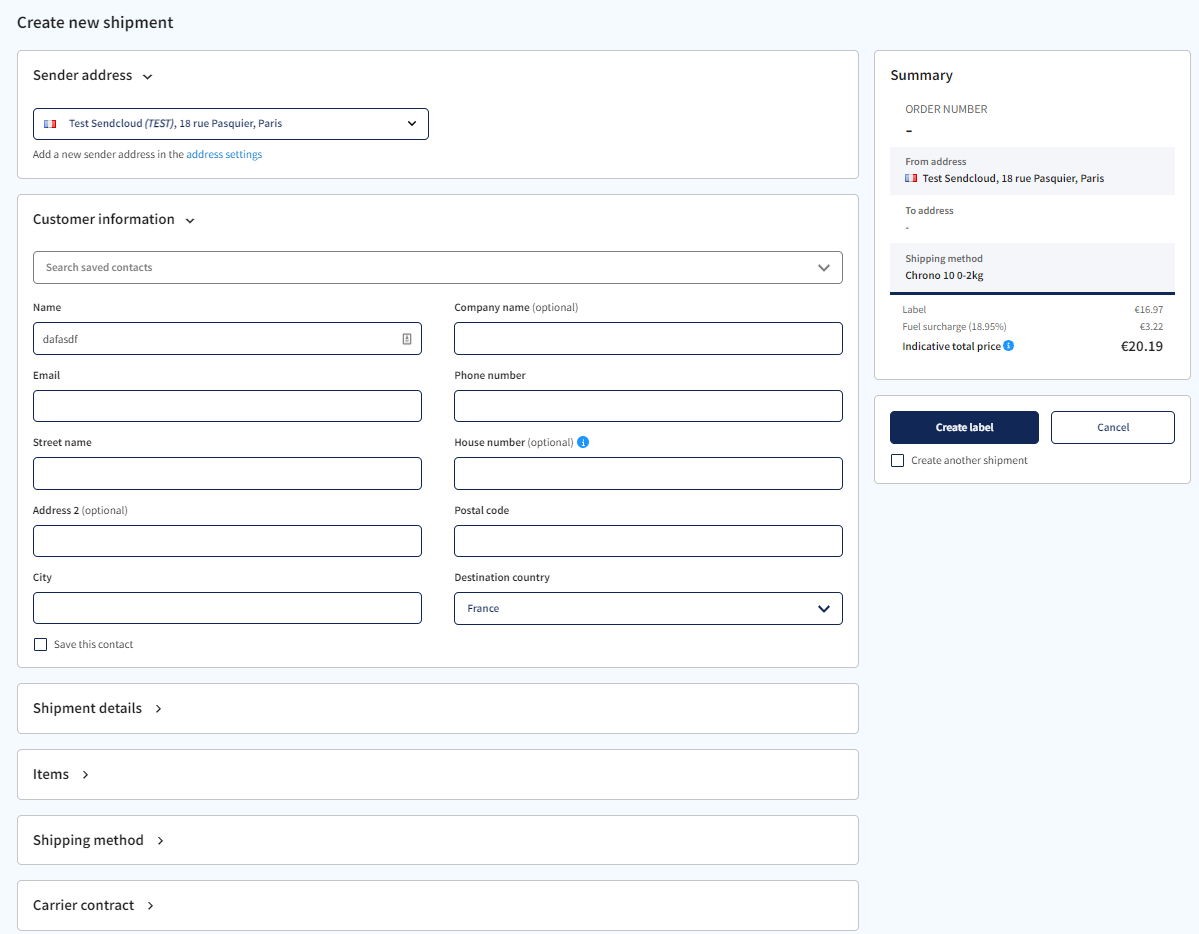Click the Email input field
This screenshot has width=1199, height=934.
[x=227, y=405]
